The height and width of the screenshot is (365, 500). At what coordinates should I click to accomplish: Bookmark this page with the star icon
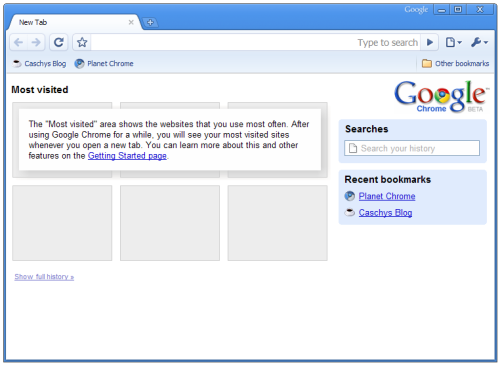click(x=82, y=42)
